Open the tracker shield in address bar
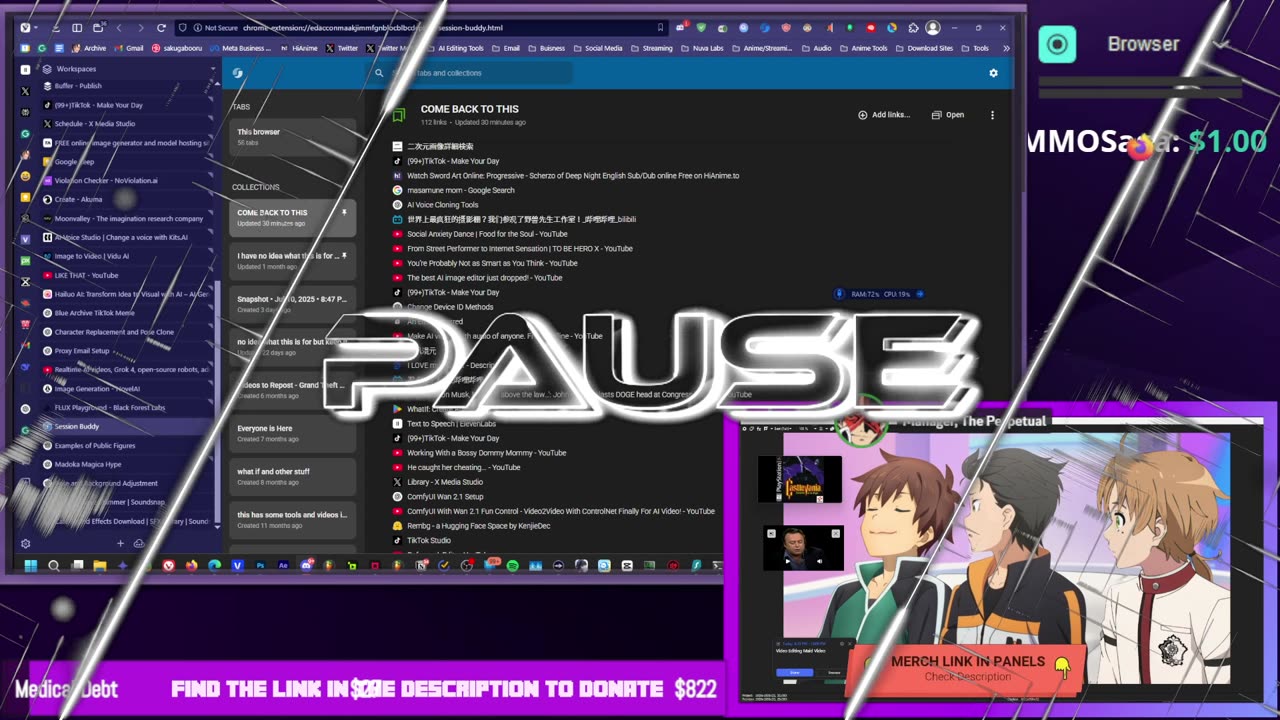Screen dimensions: 1280x720 183,28
